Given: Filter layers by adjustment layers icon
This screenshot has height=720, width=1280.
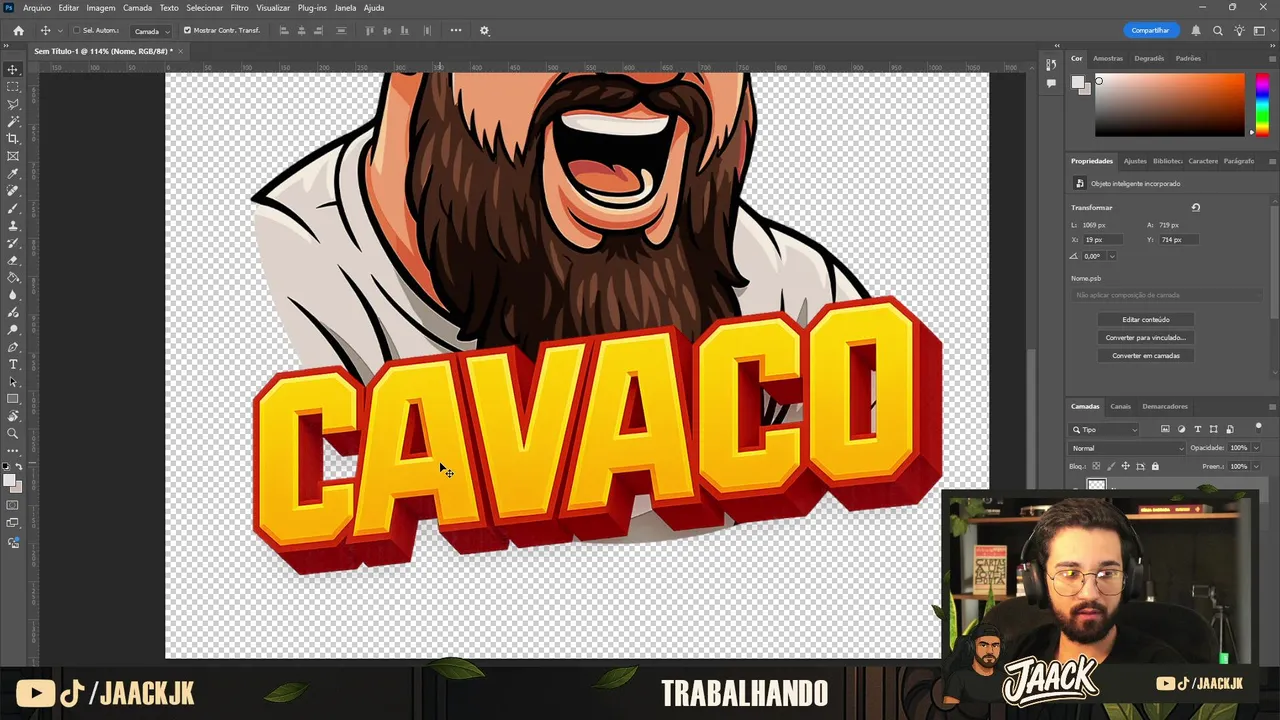Looking at the screenshot, I should coord(1181,429).
